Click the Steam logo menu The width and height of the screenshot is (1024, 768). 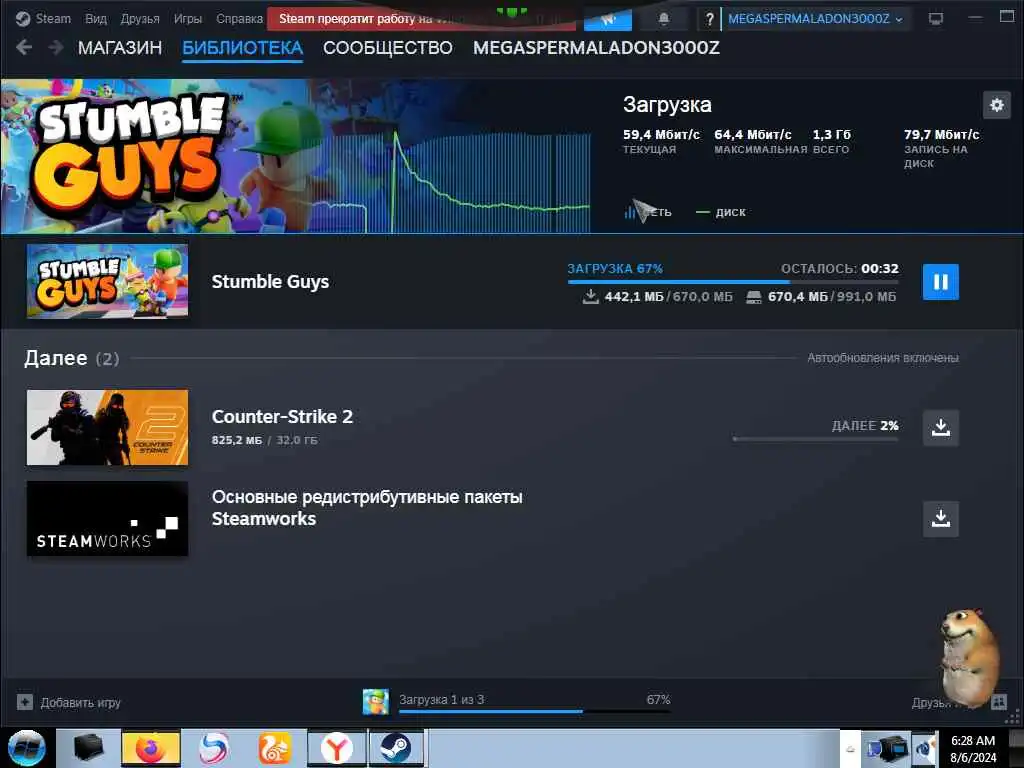tap(44, 18)
